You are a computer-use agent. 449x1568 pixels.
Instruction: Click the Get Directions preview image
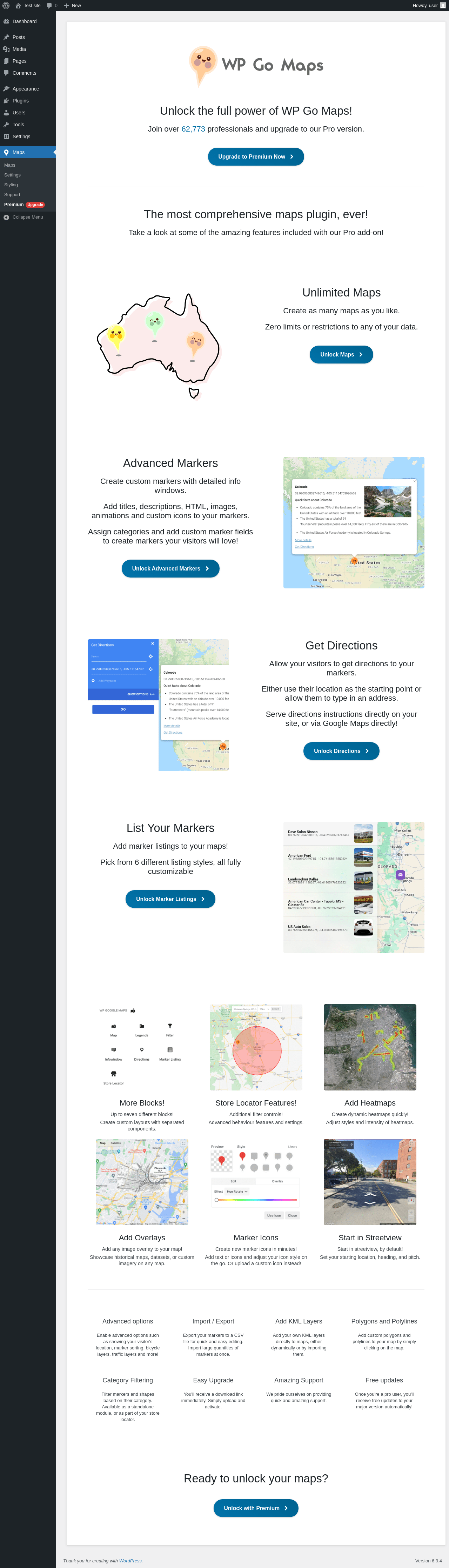[158, 705]
